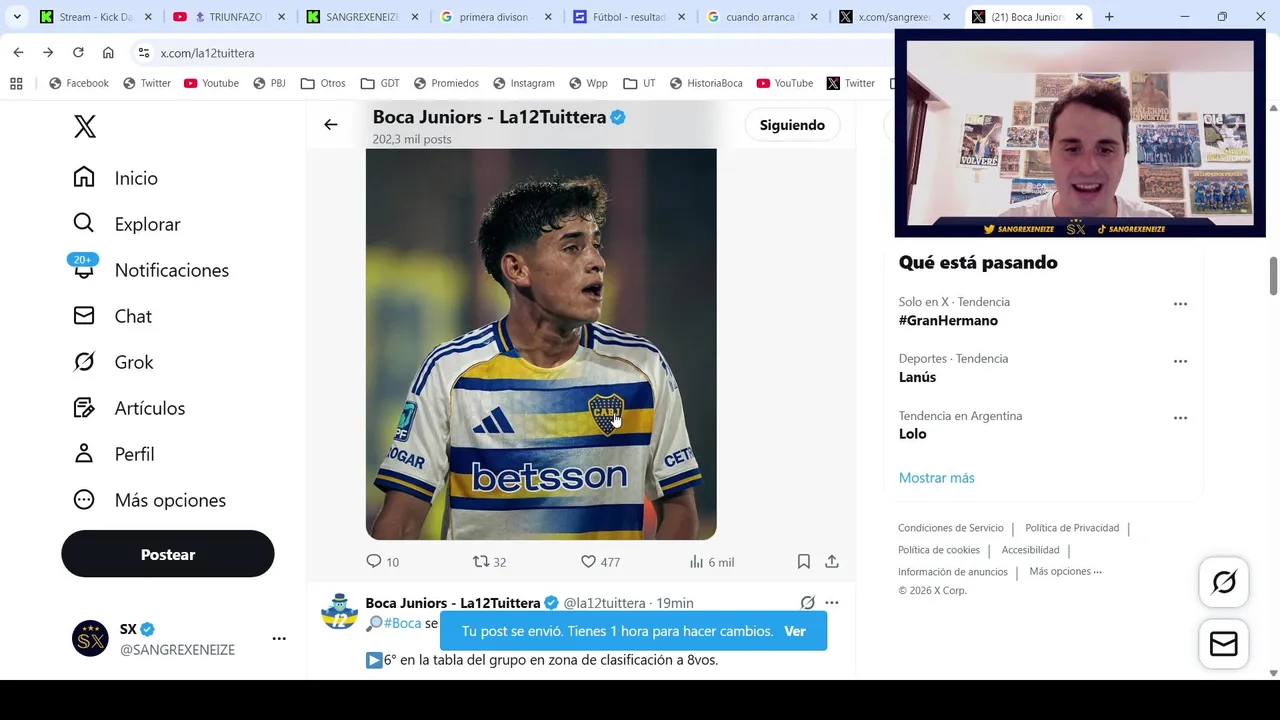Open options for Lolo trend

(1180, 418)
